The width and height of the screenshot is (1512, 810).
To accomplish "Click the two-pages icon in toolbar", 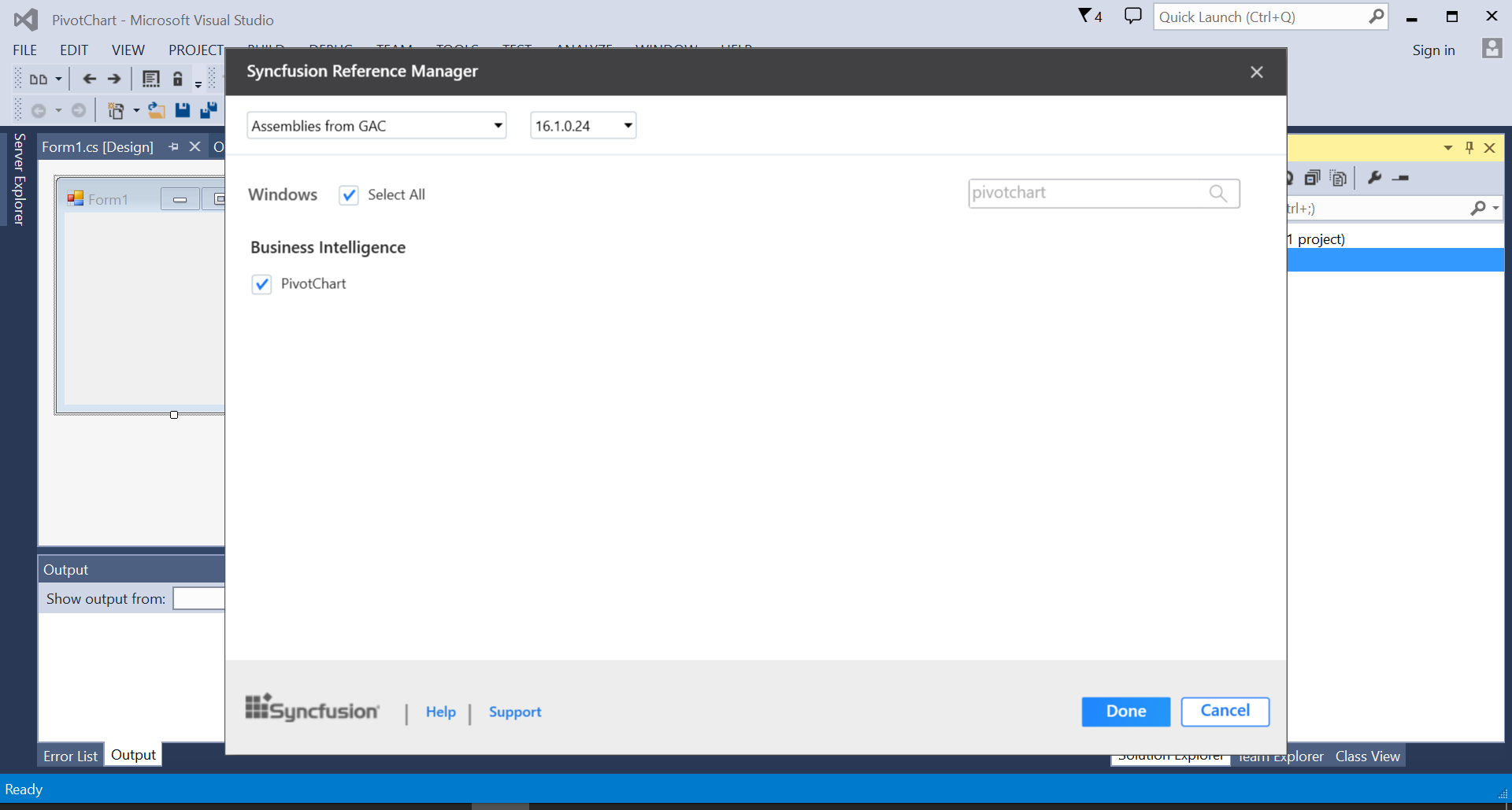I will 39,79.
